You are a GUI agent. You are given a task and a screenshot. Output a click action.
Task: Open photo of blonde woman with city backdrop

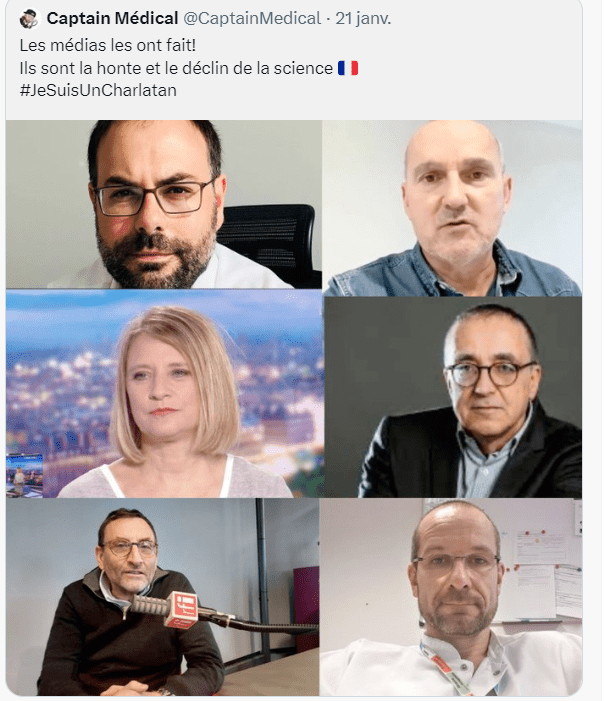pyautogui.click(x=165, y=394)
